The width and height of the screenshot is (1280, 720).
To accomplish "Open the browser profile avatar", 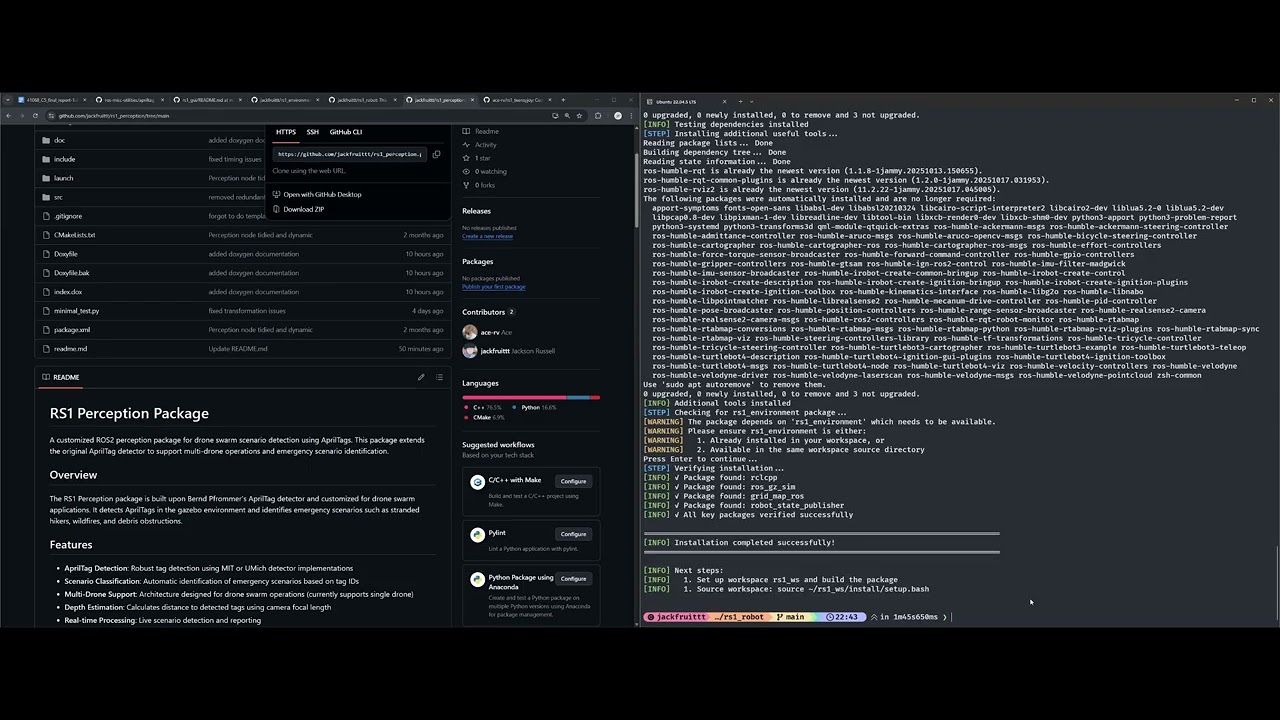I will (617, 116).
